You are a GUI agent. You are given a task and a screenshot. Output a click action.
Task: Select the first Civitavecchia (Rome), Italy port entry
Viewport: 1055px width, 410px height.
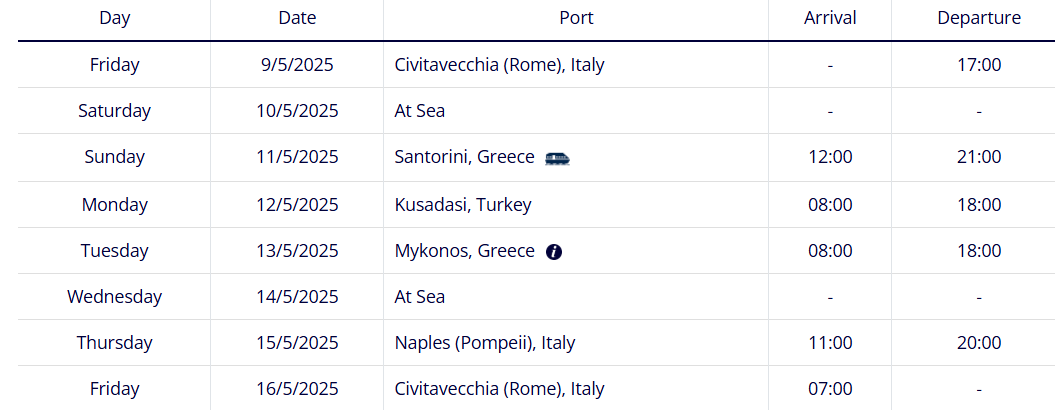click(499, 65)
